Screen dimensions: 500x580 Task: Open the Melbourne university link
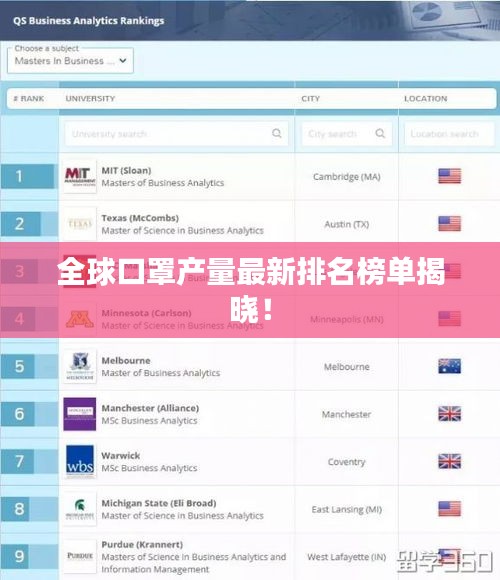tap(126, 361)
